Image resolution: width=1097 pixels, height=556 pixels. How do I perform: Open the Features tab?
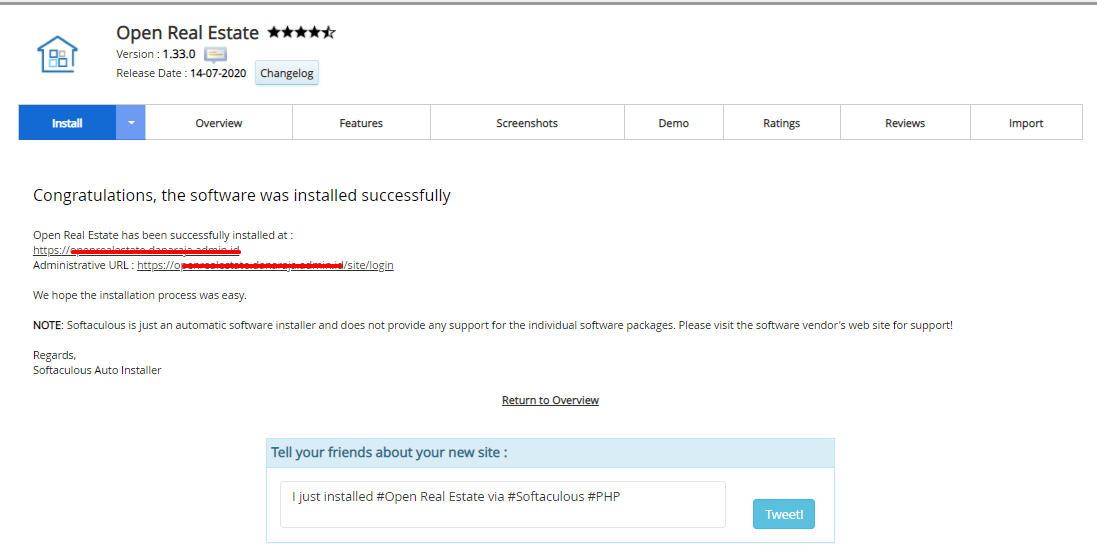click(x=361, y=122)
